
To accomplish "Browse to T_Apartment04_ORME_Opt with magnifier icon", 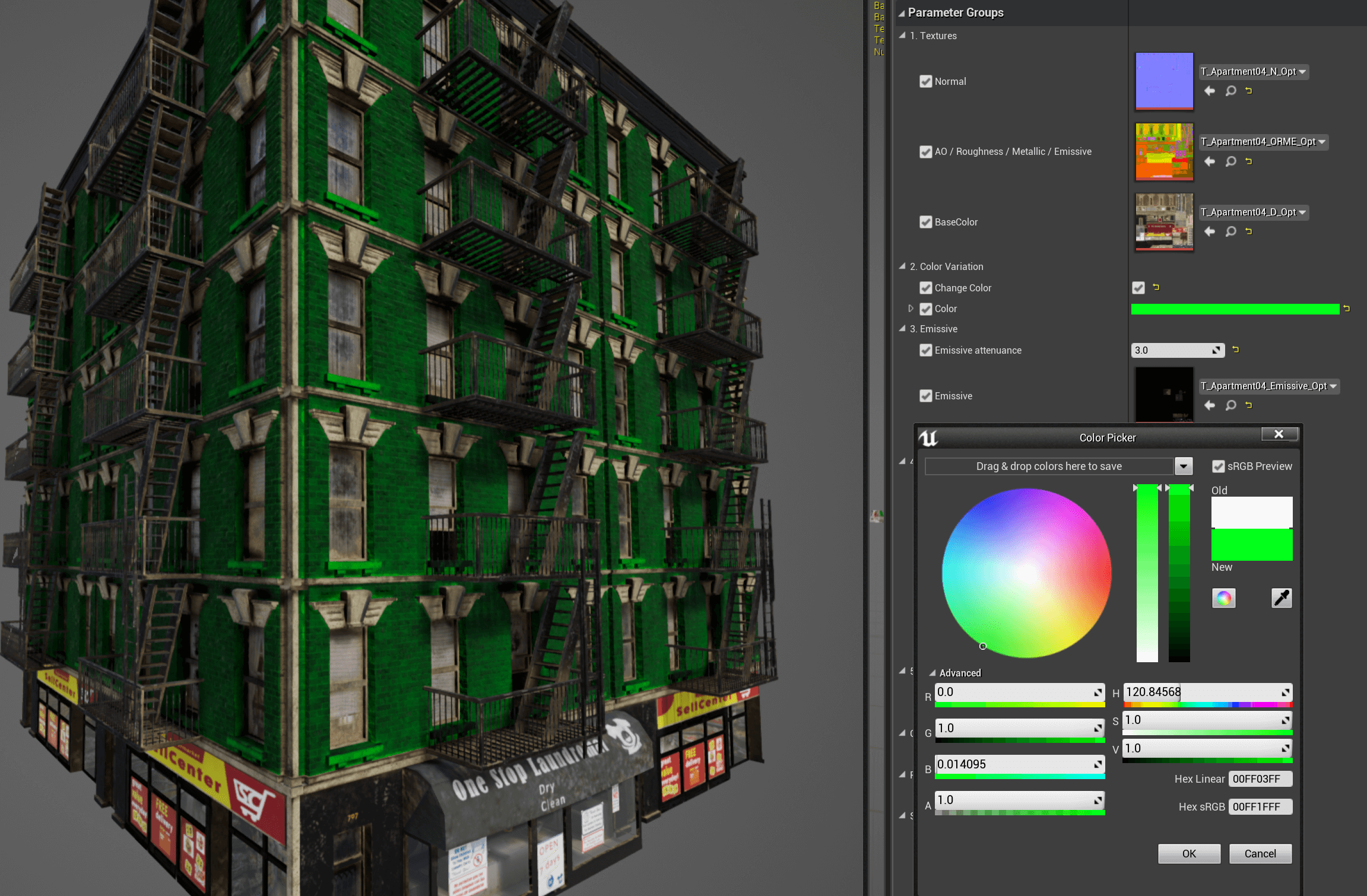I will coord(1230,161).
